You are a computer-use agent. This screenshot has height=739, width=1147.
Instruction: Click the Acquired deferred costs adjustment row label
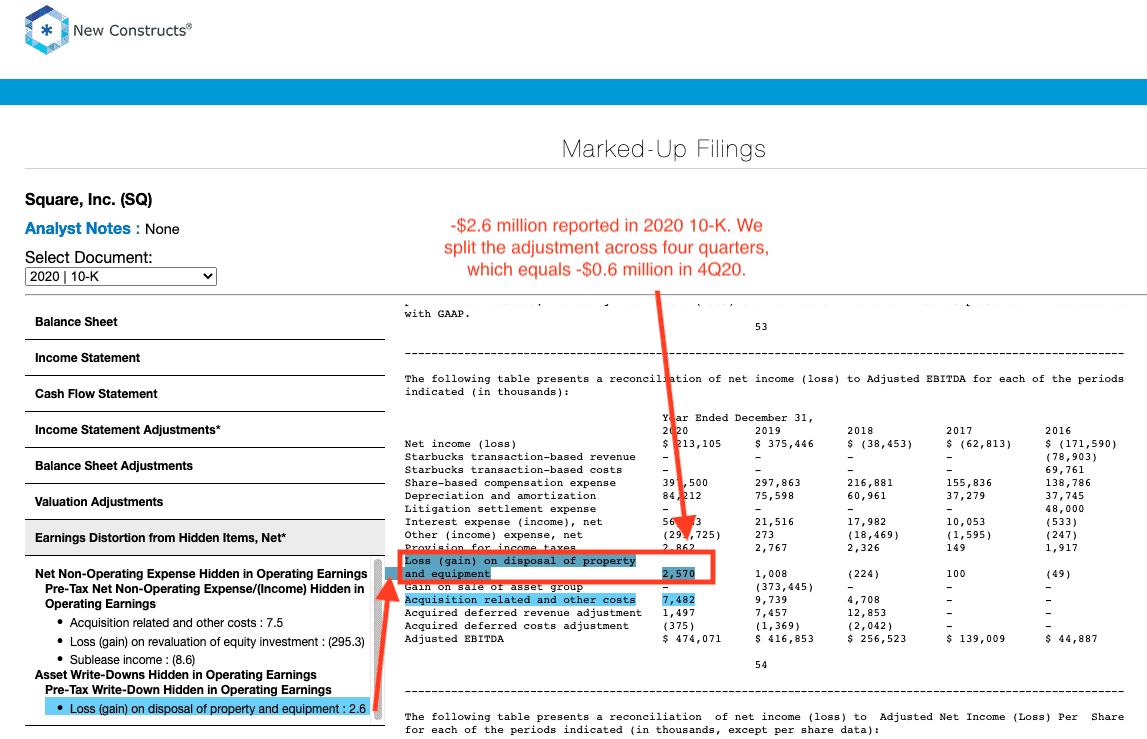click(516, 626)
